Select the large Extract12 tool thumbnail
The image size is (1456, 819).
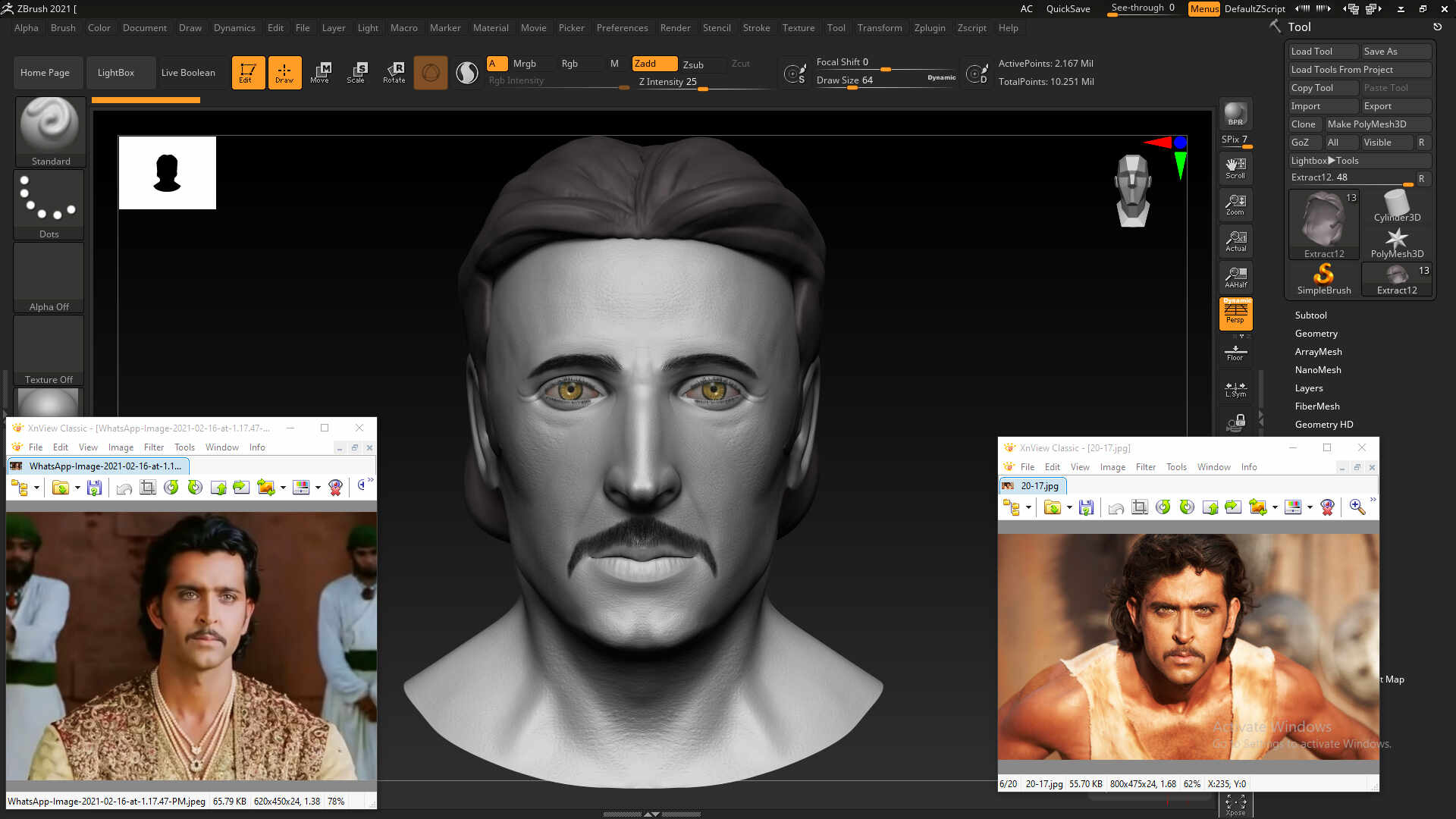(x=1323, y=225)
